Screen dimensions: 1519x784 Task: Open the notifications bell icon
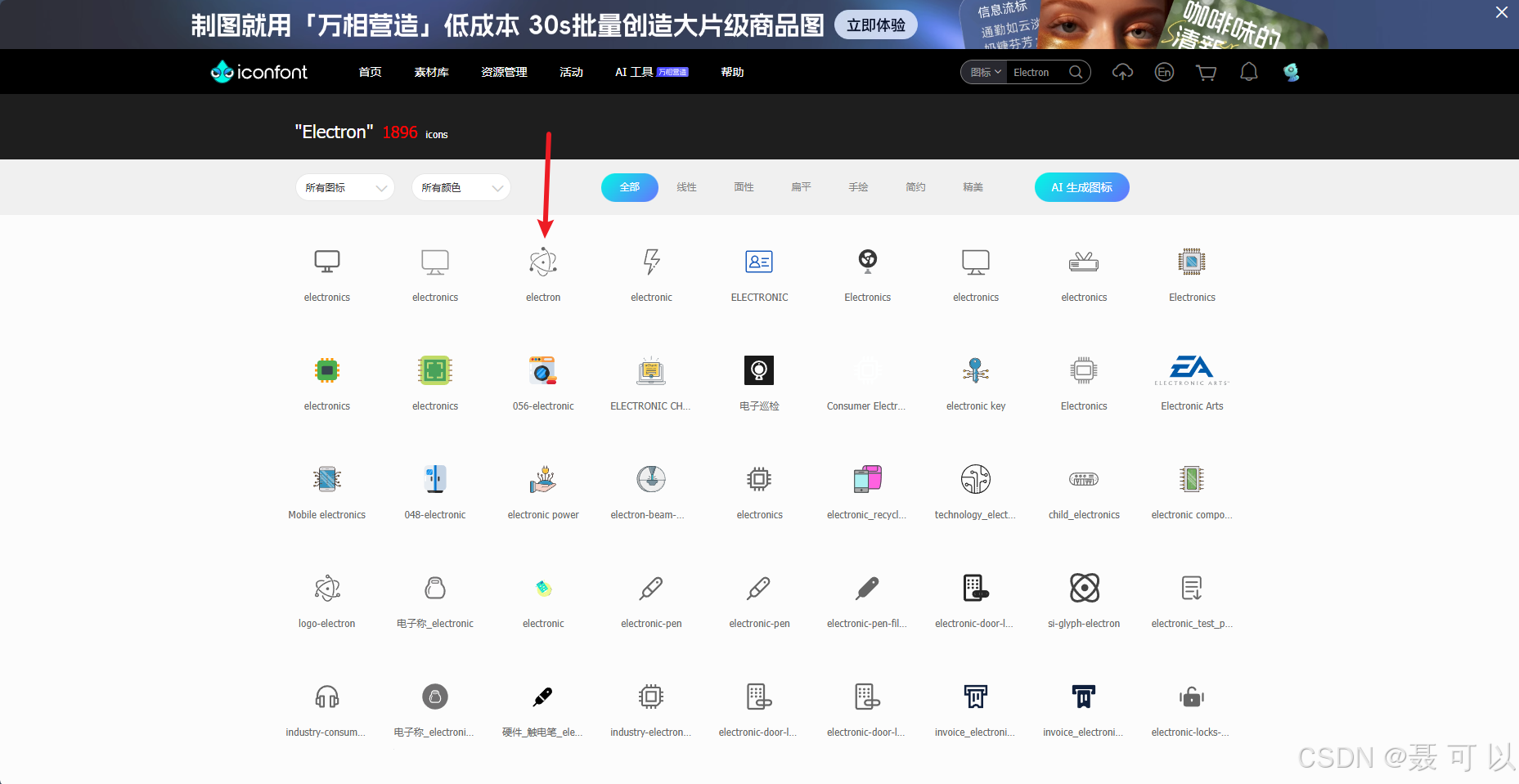1248,72
